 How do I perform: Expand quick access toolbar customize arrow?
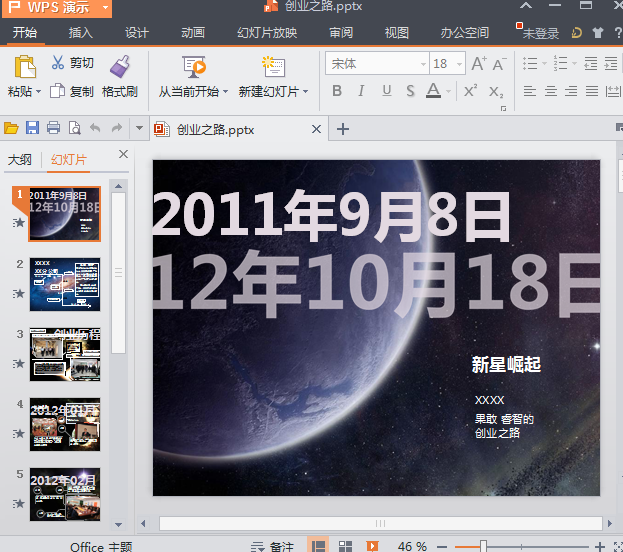click(x=139, y=128)
